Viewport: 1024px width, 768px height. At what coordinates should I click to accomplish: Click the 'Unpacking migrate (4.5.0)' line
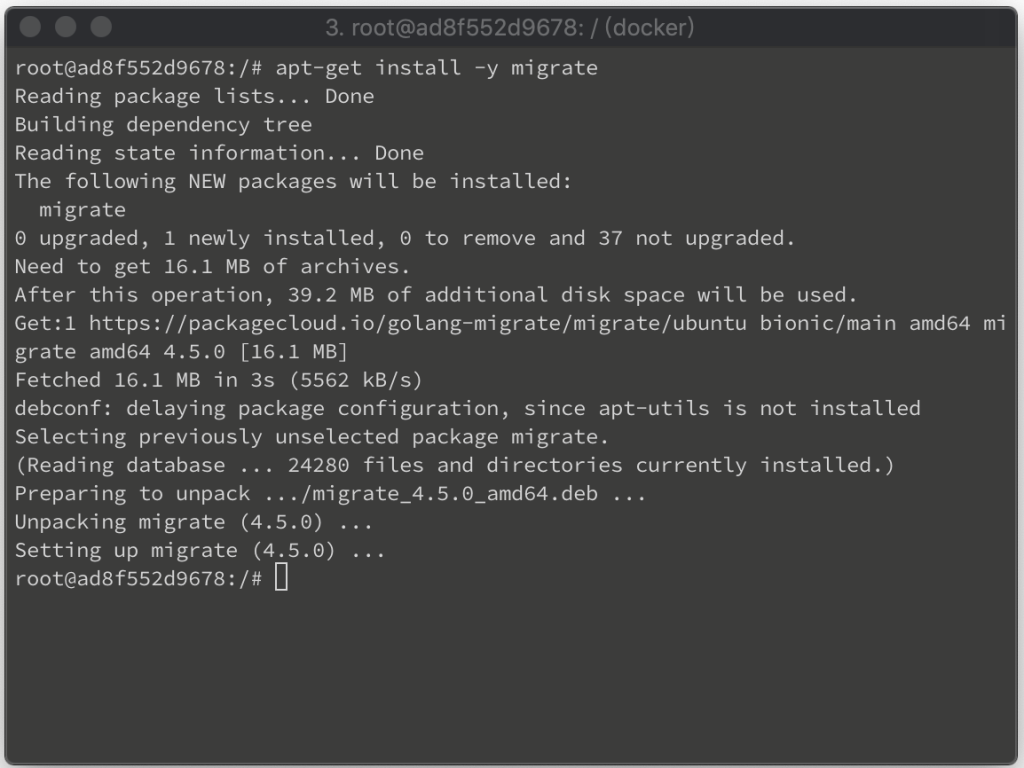[x=194, y=522]
